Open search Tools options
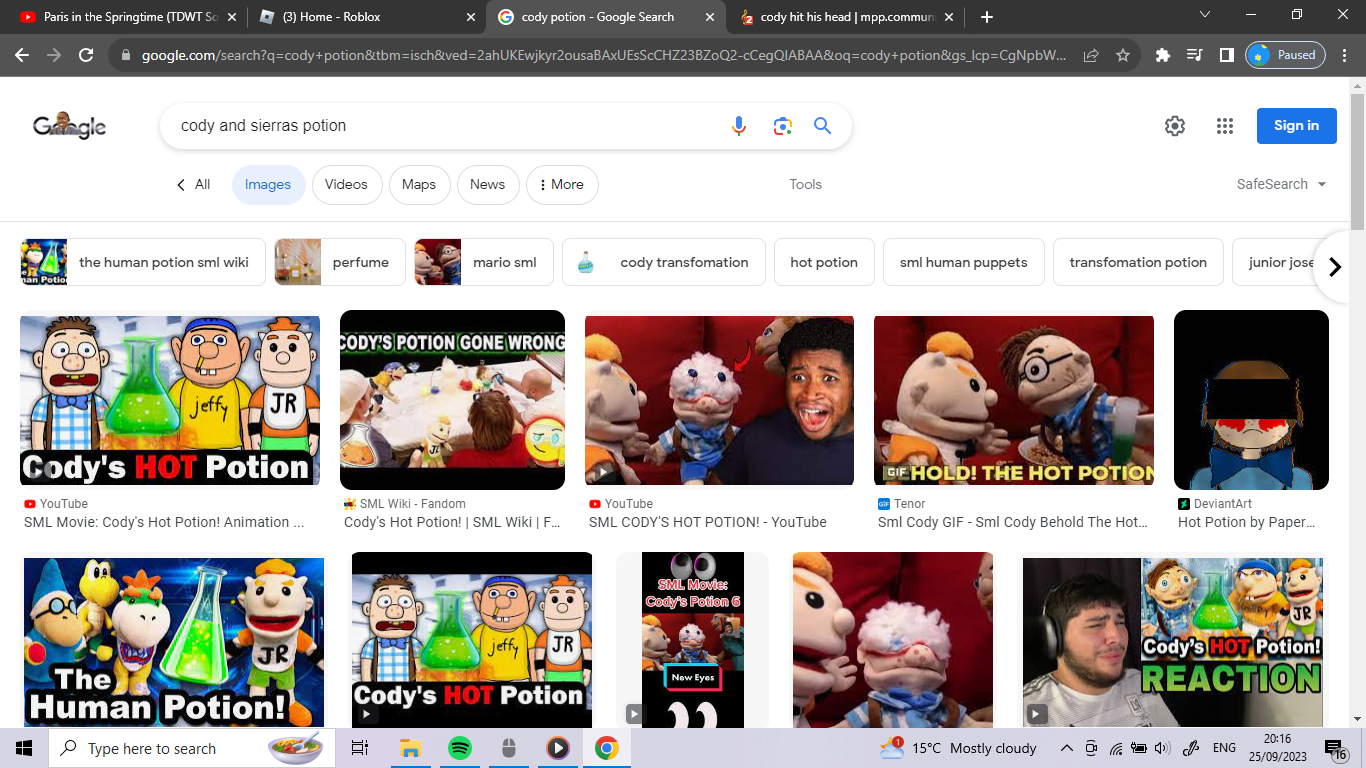The height and width of the screenshot is (768, 1366). pyautogui.click(x=805, y=184)
